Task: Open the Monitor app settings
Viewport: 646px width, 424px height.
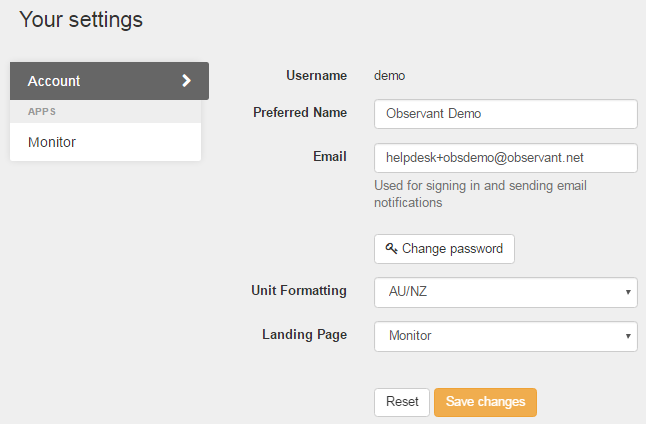Action: tap(105, 142)
